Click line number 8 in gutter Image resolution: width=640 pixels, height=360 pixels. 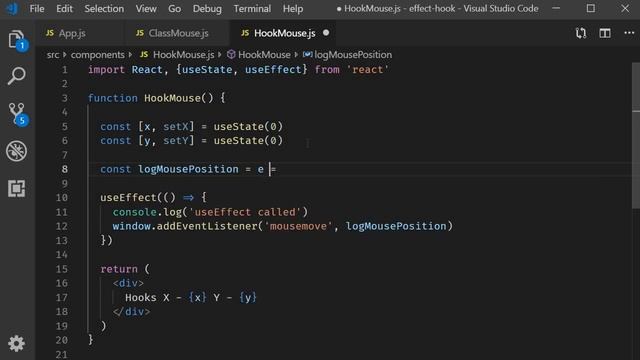pos(64,169)
